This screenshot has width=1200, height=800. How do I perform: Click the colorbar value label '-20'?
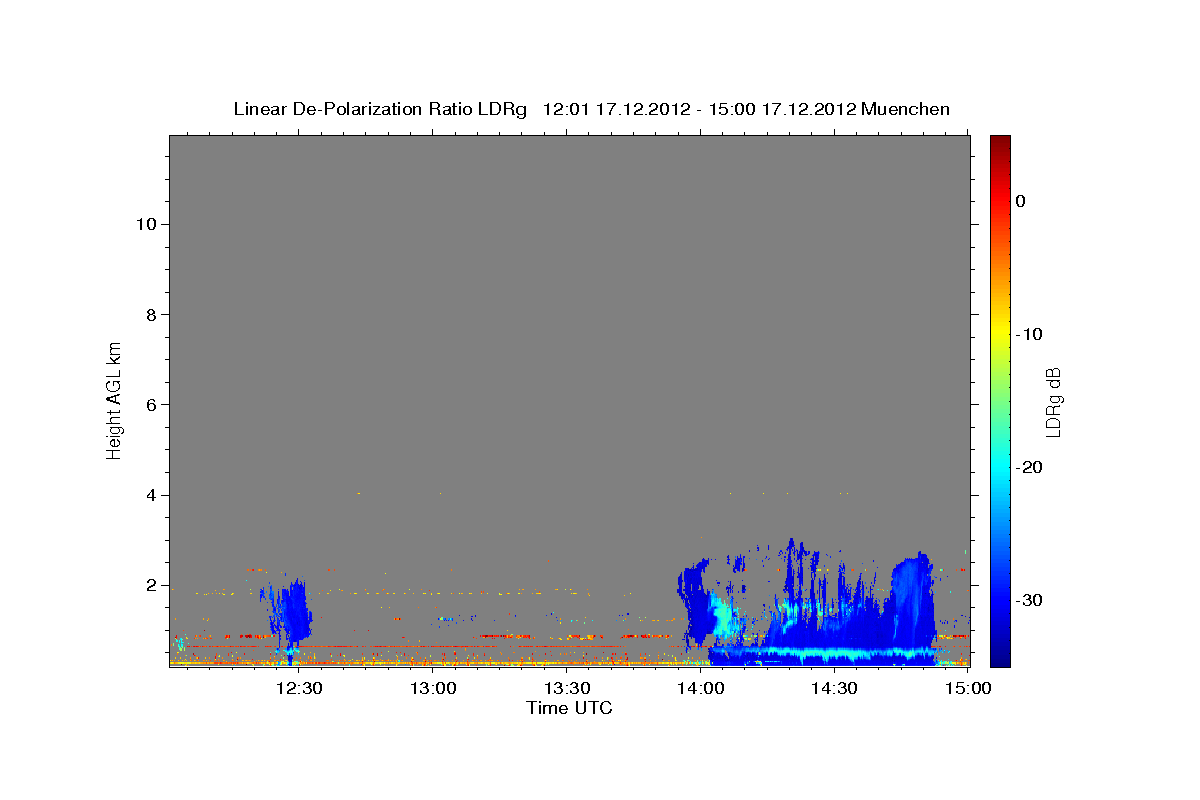tap(1030, 467)
